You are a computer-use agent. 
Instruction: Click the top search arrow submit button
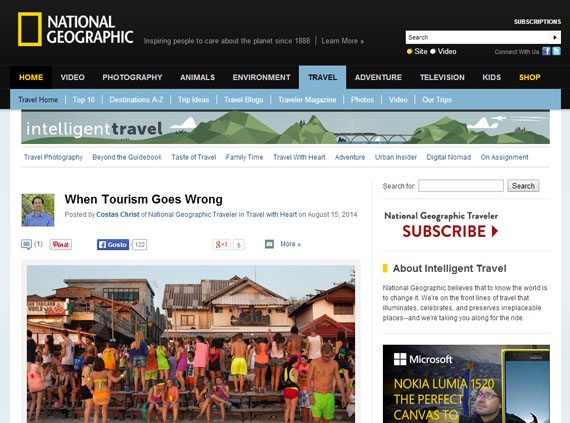pos(555,37)
